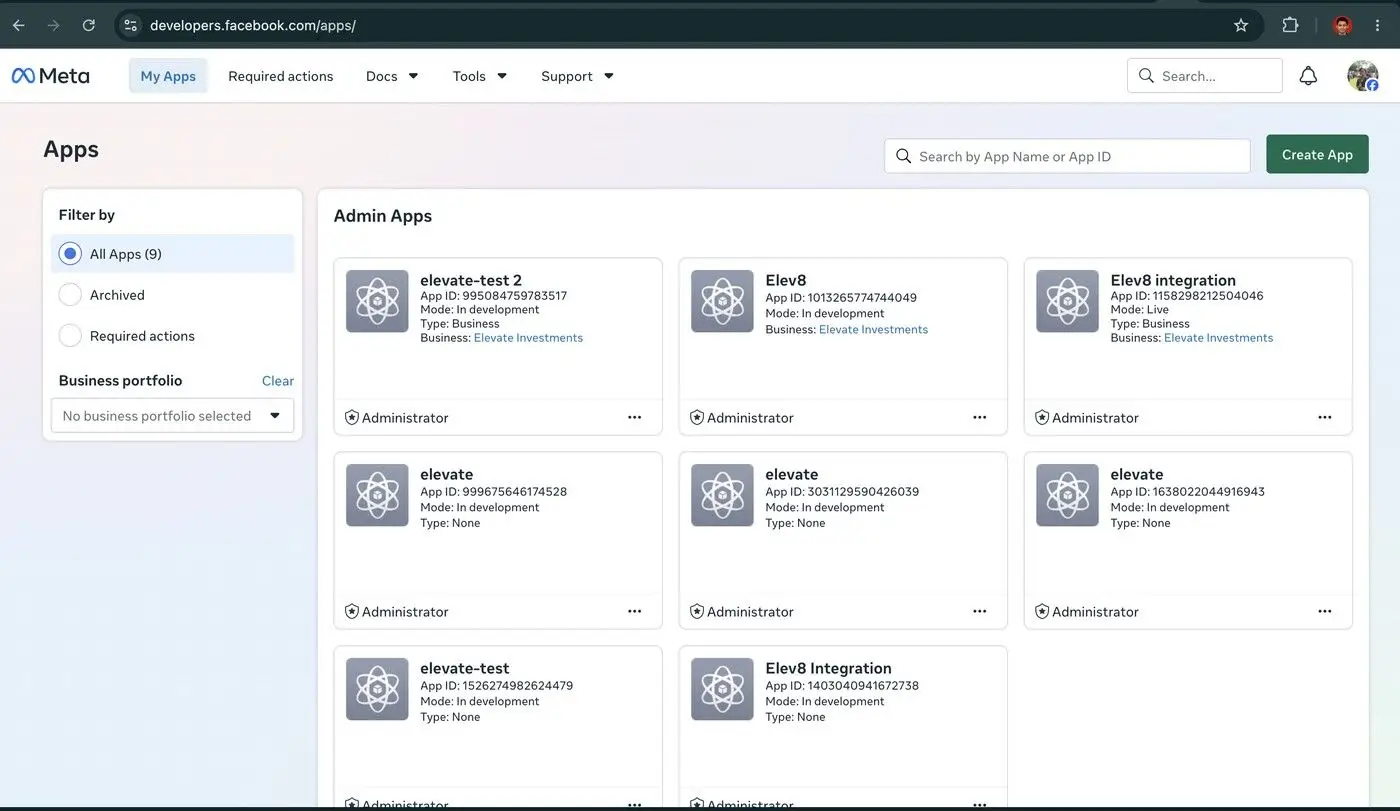
Task: Open the elevate-test 2 app title
Action: tap(471, 280)
